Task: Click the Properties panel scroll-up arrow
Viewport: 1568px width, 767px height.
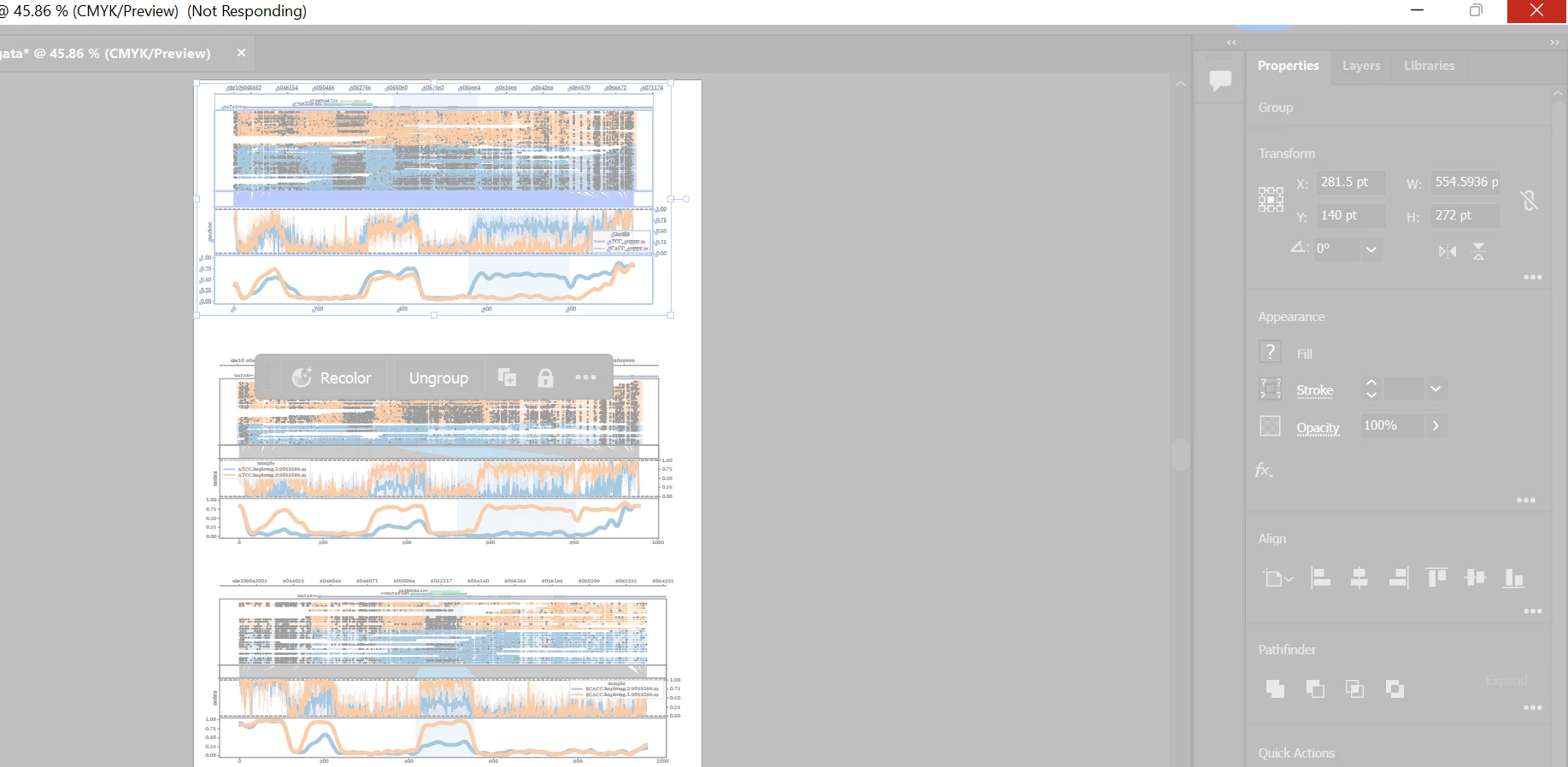Action: pyautogui.click(x=1558, y=94)
